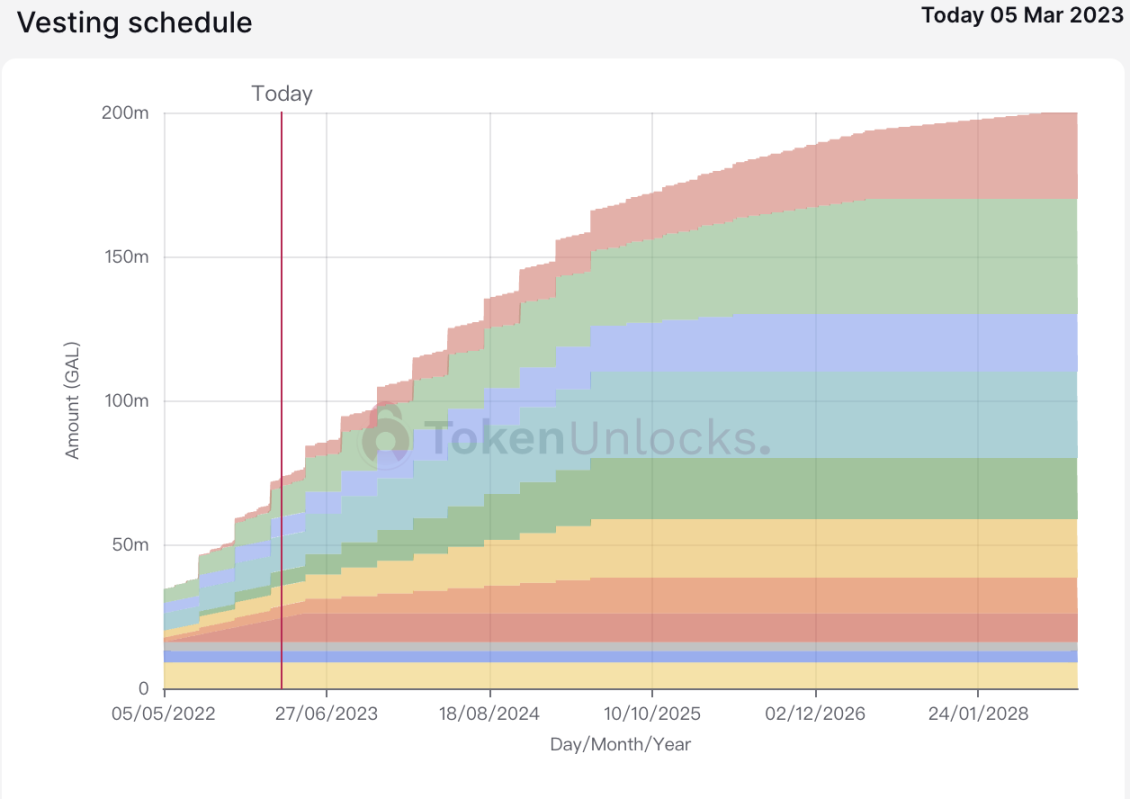Image resolution: width=1130 pixels, height=799 pixels.
Task: Click the 05/05/2022 start date label
Action: point(164,713)
